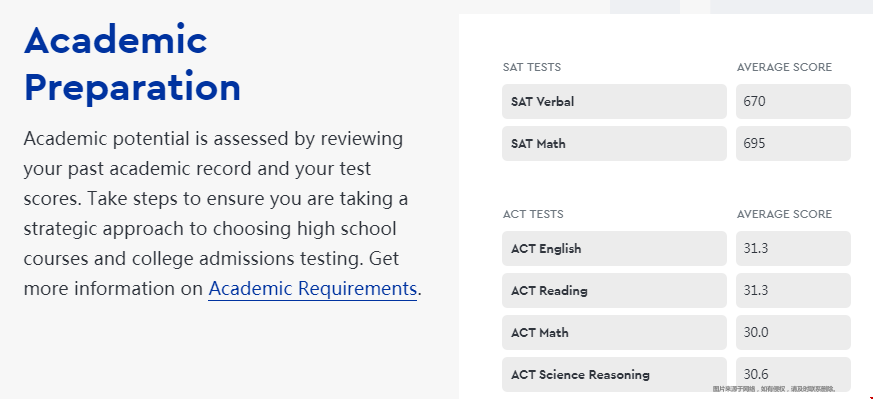Image resolution: width=873 pixels, height=399 pixels.
Task: Select the SAT Math row label
Action: 614,144
